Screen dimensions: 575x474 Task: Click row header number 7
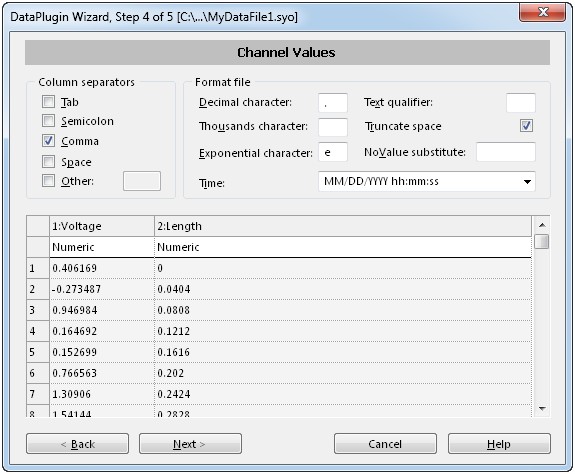(38, 394)
